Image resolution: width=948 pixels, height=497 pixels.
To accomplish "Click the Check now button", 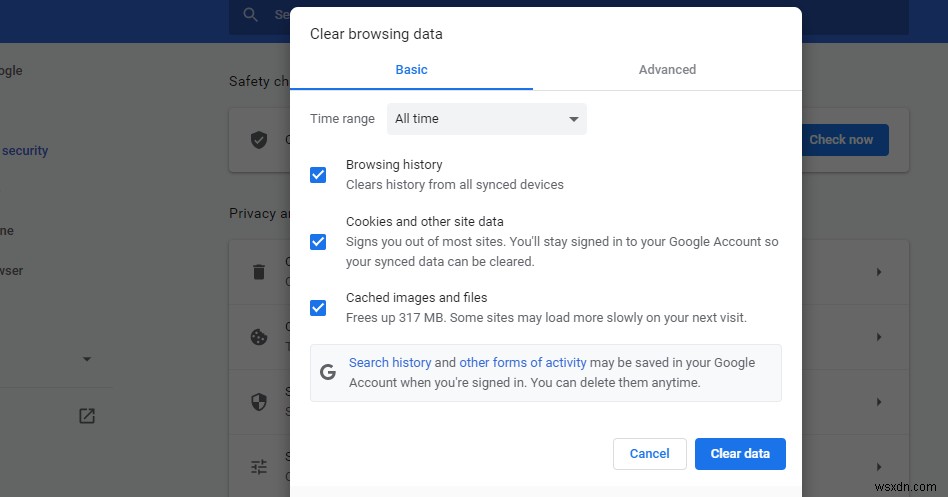I will 845,140.
